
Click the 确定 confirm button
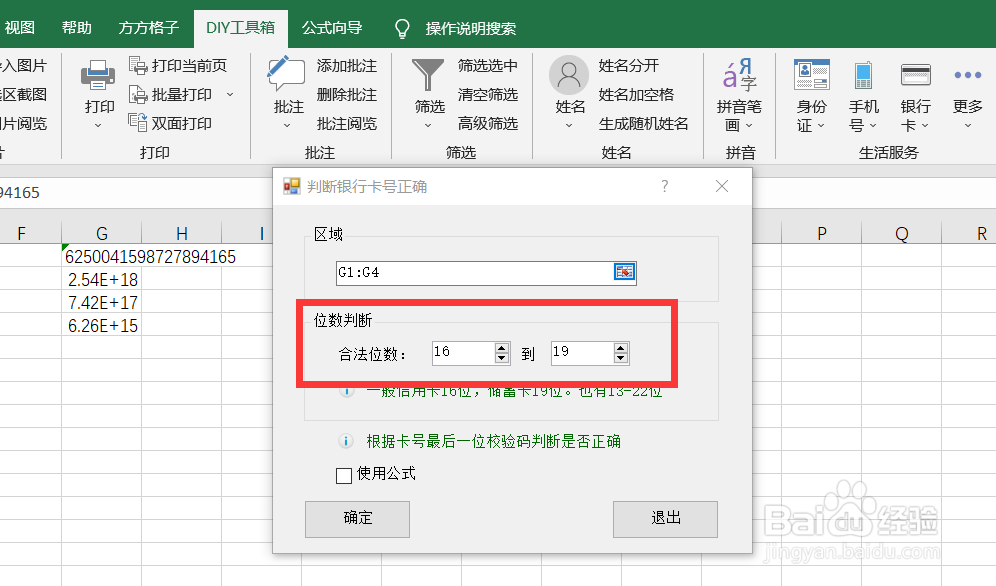click(357, 519)
